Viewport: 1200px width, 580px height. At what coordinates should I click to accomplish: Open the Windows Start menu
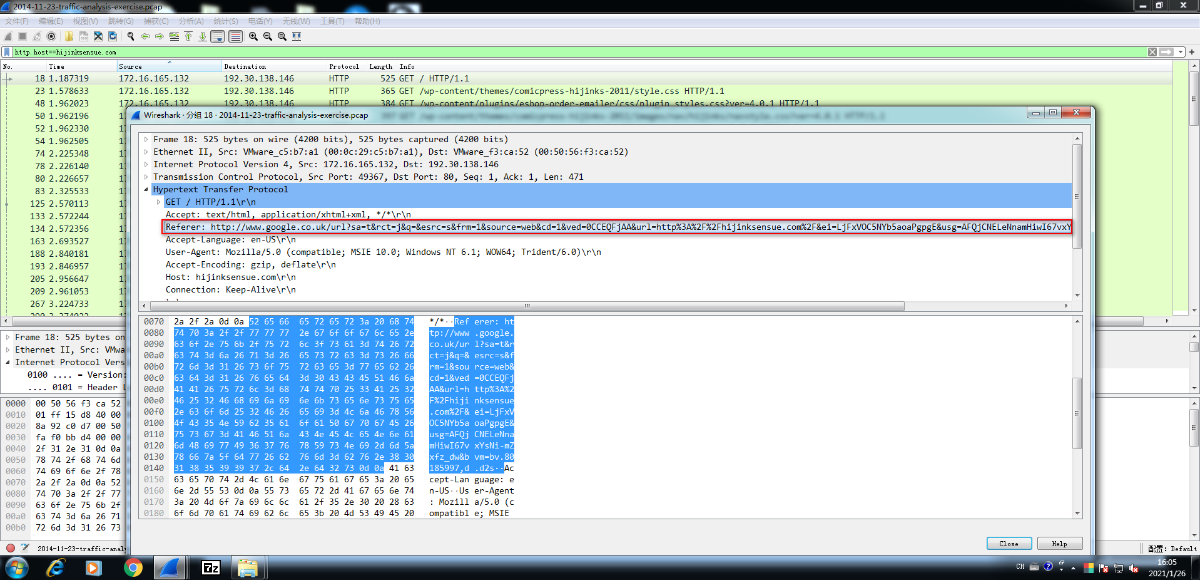(x=15, y=567)
